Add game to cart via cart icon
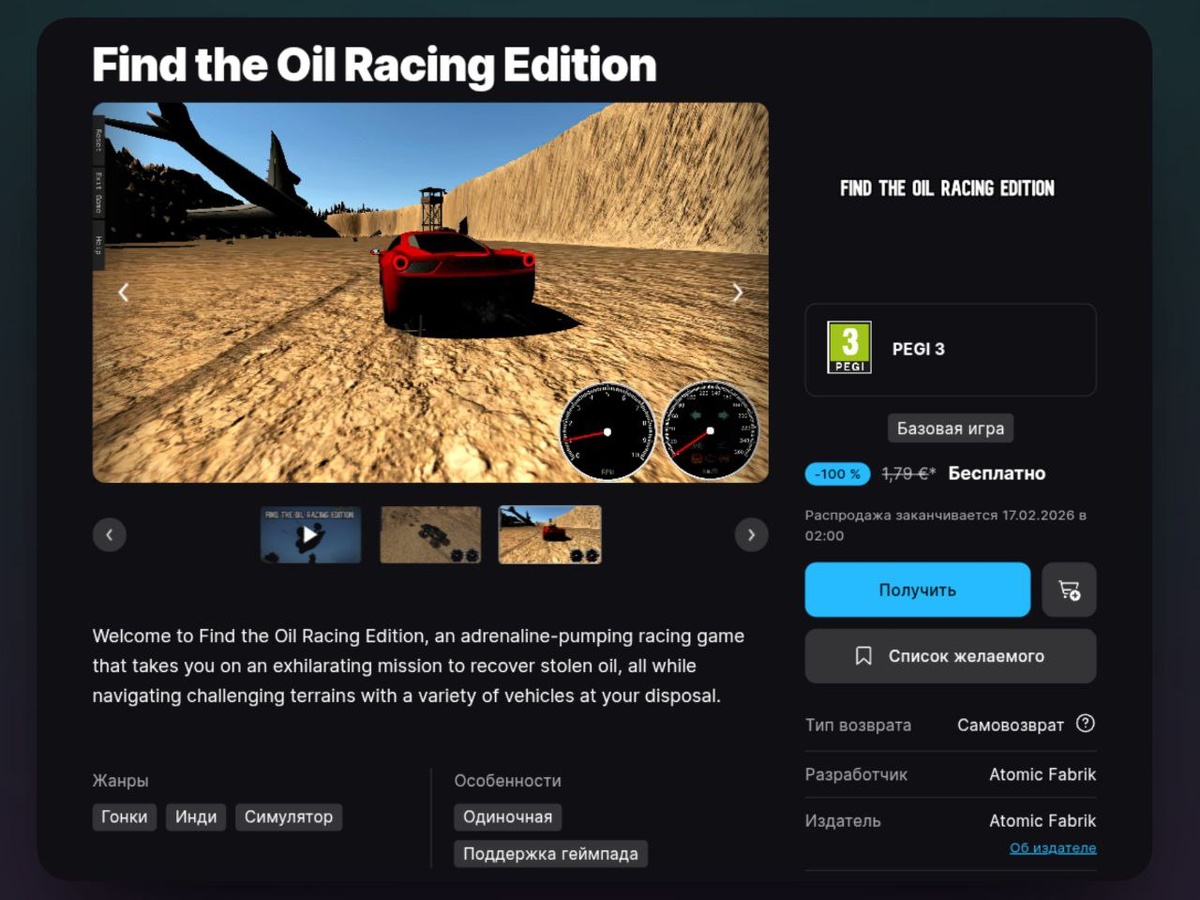This screenshot has width=1200, height=900. [x=1069, y=590]
